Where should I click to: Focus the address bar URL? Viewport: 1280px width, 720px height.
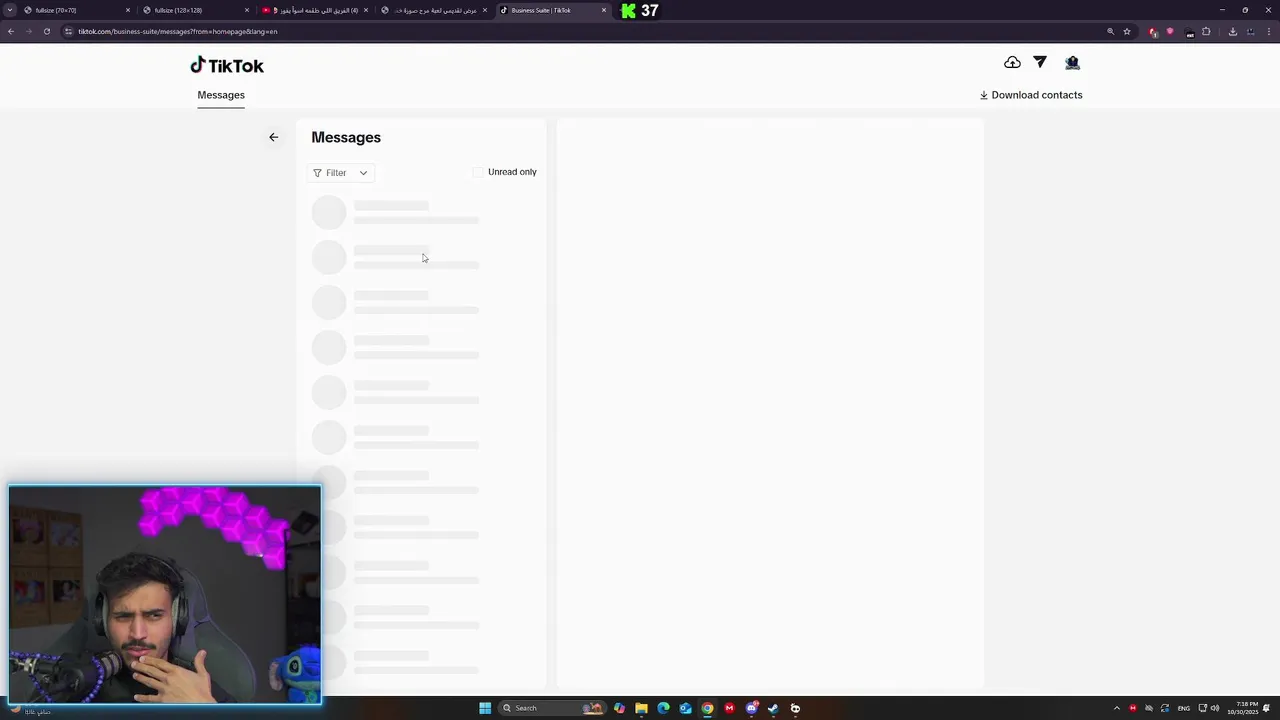click(178, 31)
